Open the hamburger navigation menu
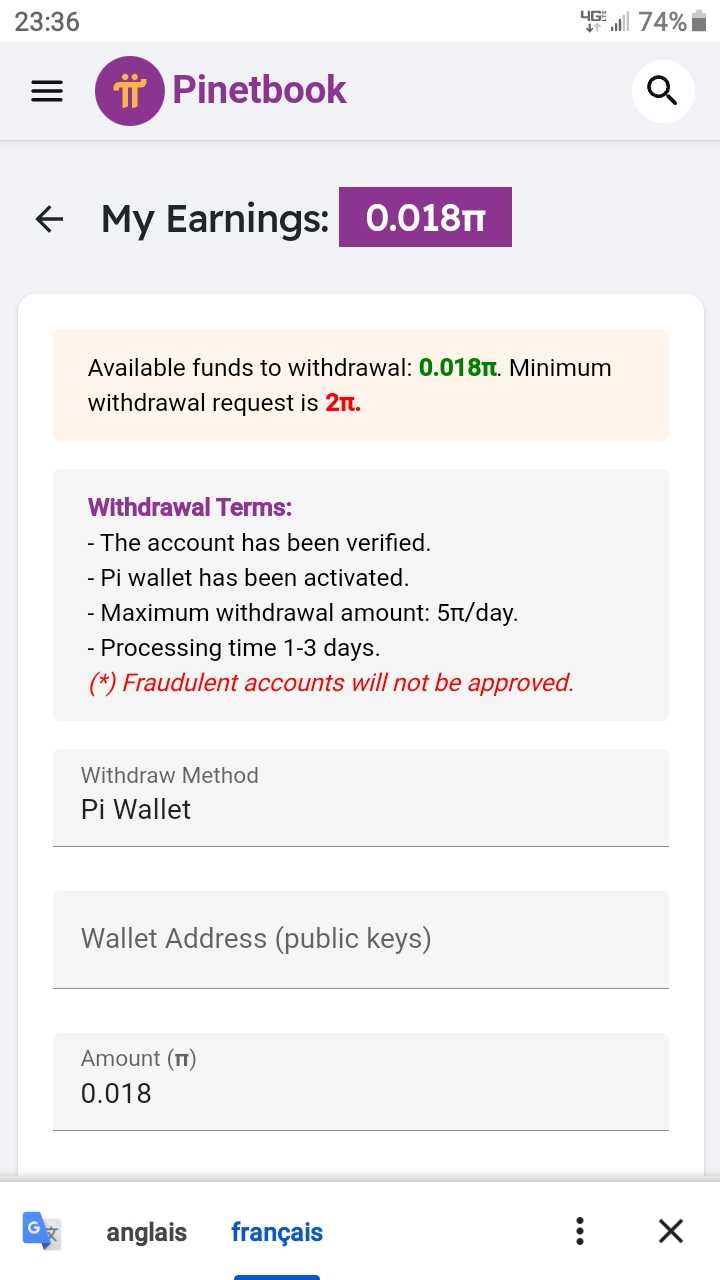Screen dimensions: 720x1280 (x=47, y=91)
